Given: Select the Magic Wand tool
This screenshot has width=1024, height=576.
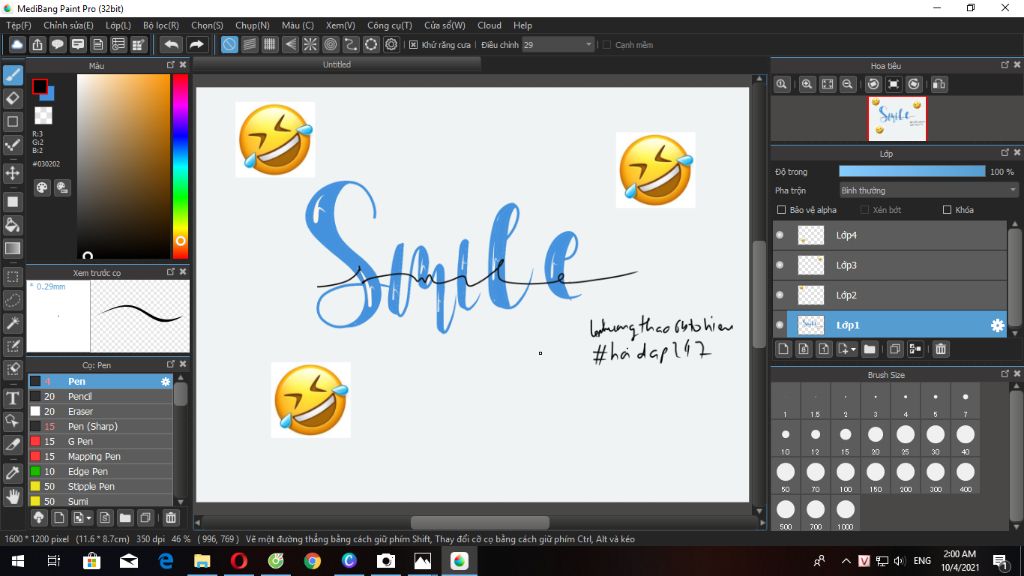Looking at the screenshot, I should point(13,323).
